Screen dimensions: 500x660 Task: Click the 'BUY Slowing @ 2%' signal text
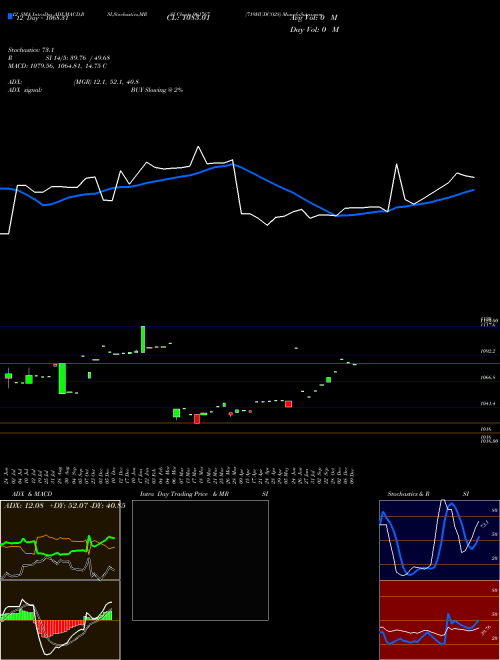(x=157, y=90)
